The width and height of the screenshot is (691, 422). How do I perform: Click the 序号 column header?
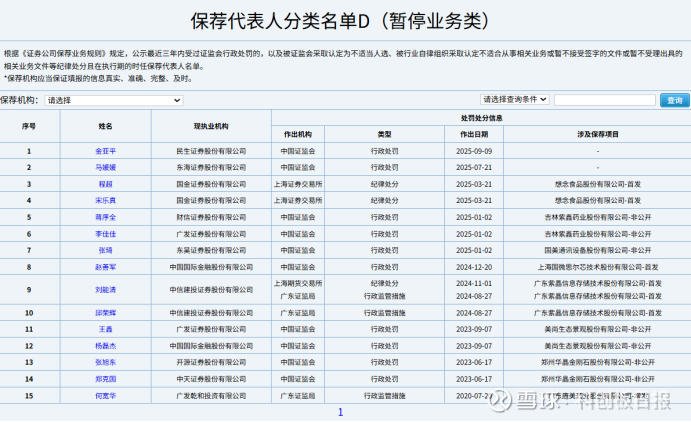pos(29,126)
